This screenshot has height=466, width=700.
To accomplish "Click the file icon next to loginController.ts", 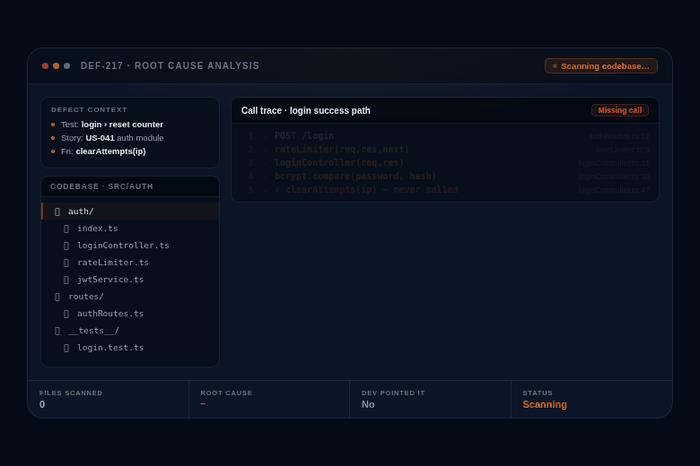I will click(66, 246).
